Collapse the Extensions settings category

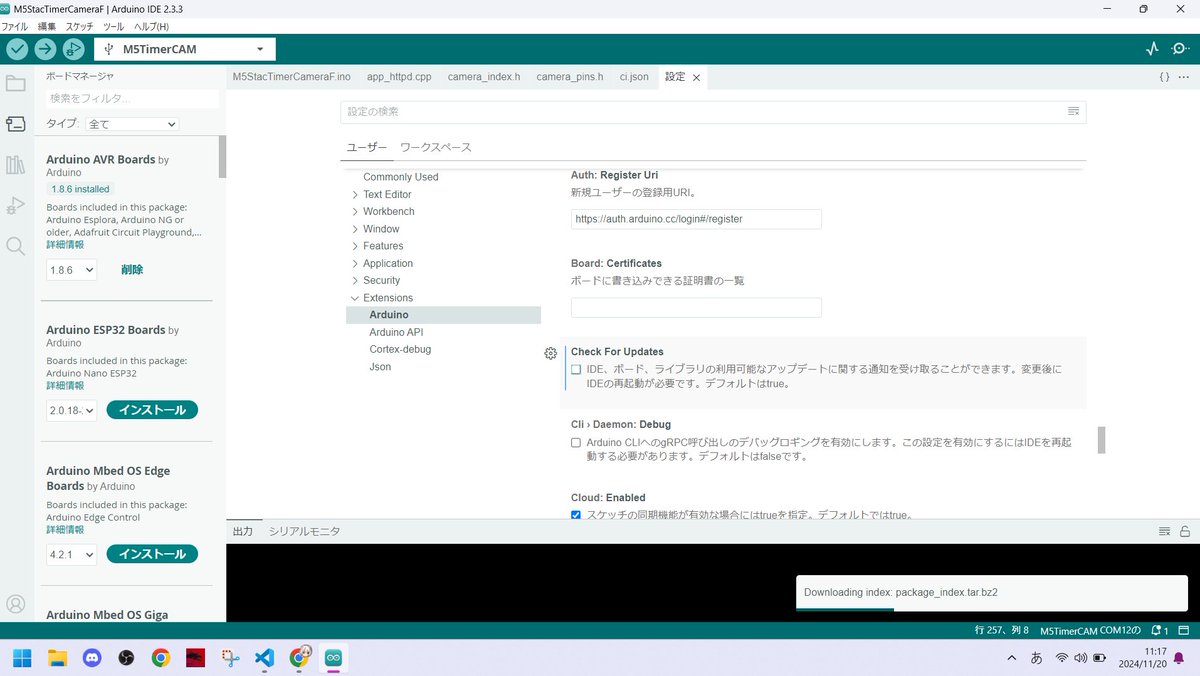[x=388, y=298]
